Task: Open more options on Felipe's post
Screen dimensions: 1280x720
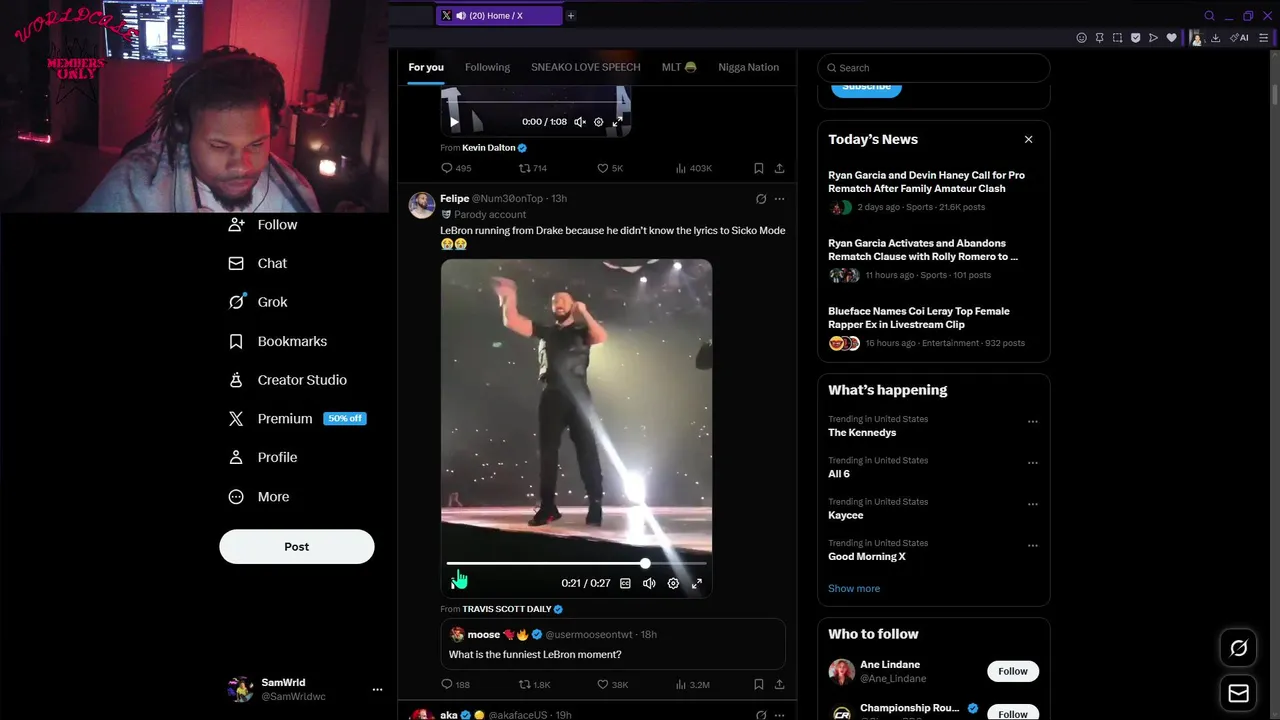Action: click(779, 199)
